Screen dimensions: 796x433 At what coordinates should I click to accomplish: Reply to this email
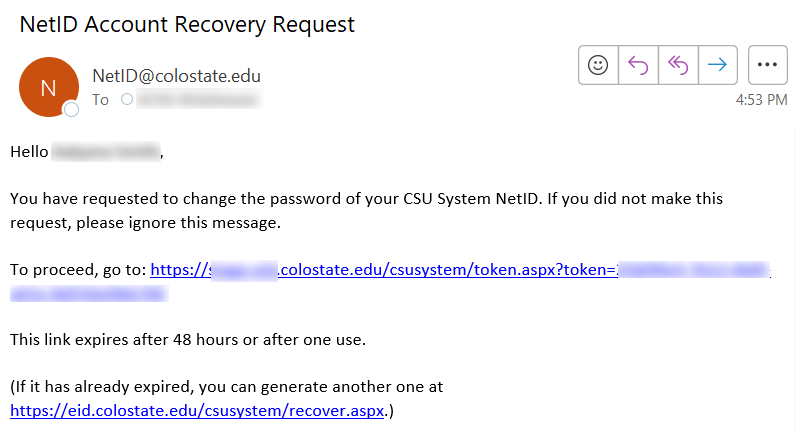tap(638, 65)
